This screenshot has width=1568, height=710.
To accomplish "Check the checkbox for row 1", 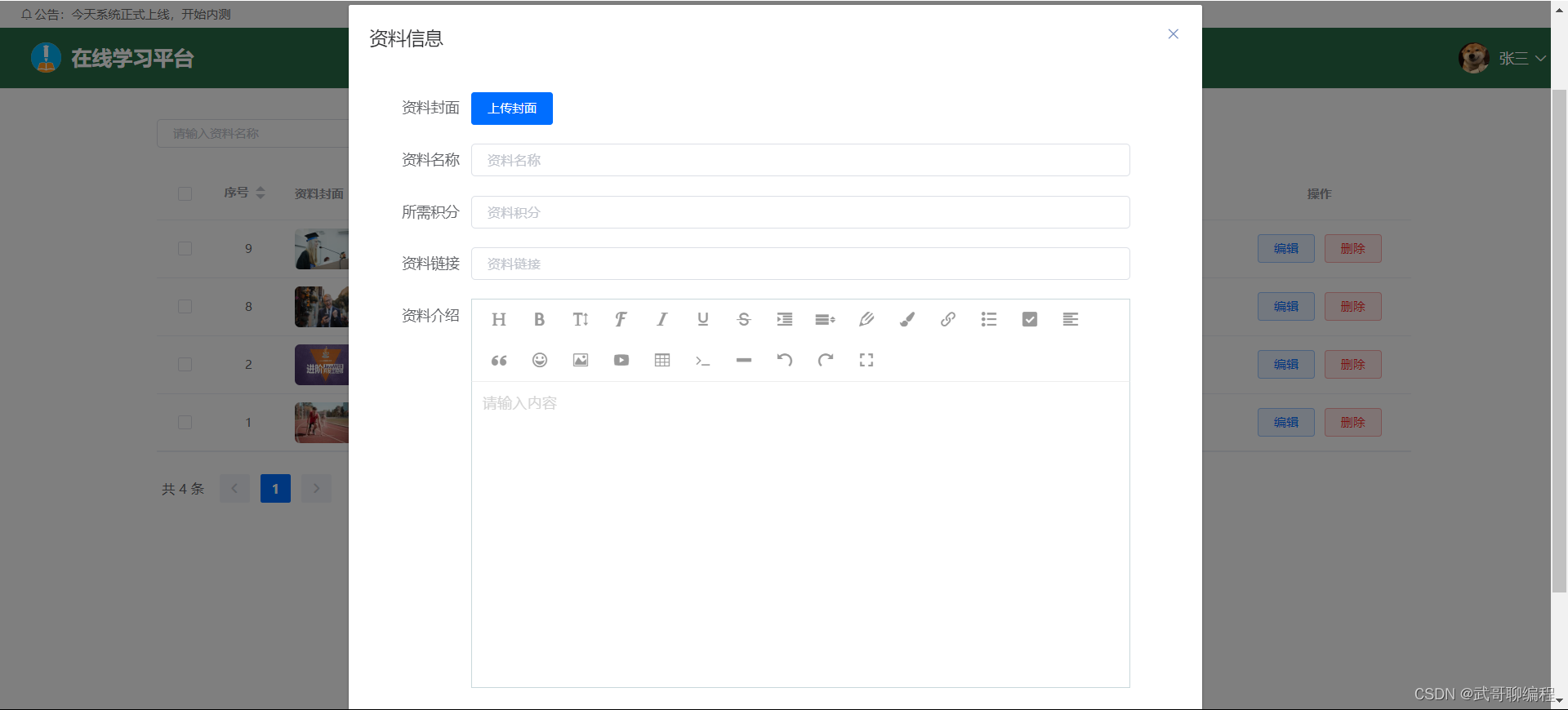I will [x=185, y=423].
